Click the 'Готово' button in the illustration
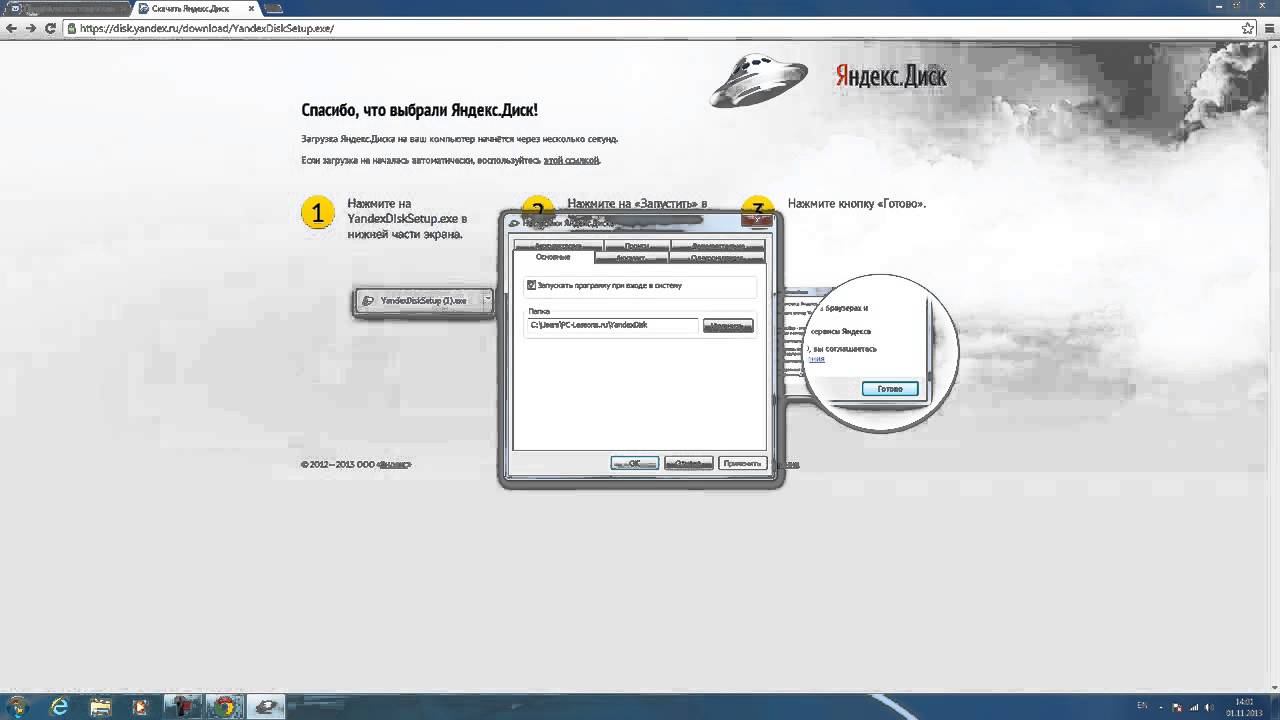 [890, 388]
